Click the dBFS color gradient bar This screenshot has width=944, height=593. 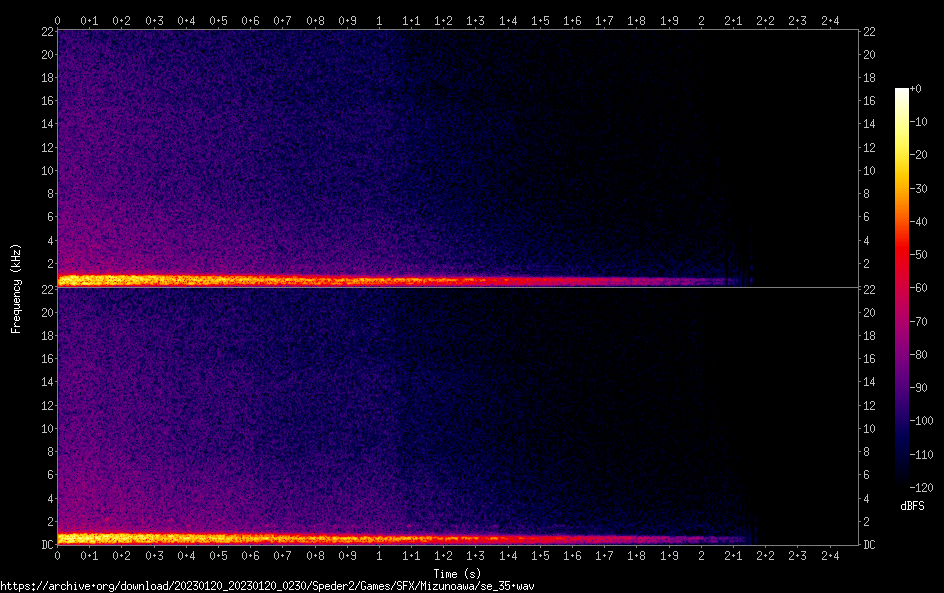pyautogui.click(x=901, y=288)
